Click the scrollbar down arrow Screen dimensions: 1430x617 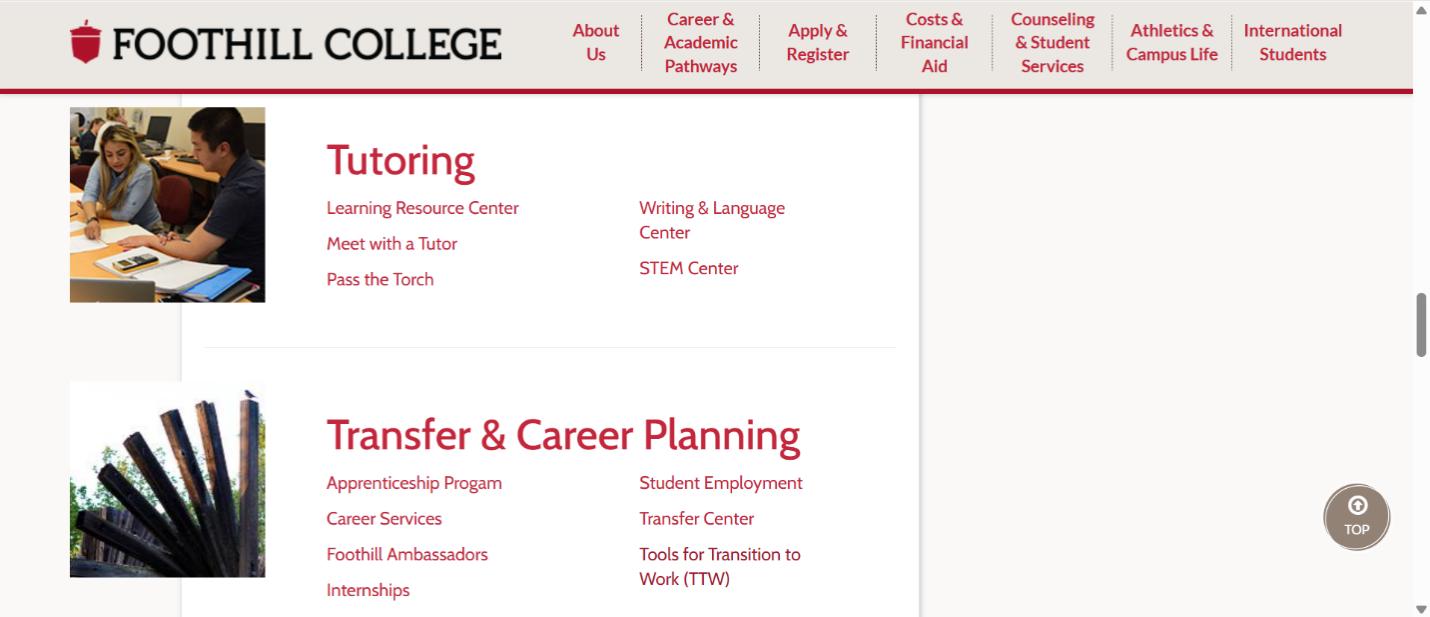[1421, 608]
